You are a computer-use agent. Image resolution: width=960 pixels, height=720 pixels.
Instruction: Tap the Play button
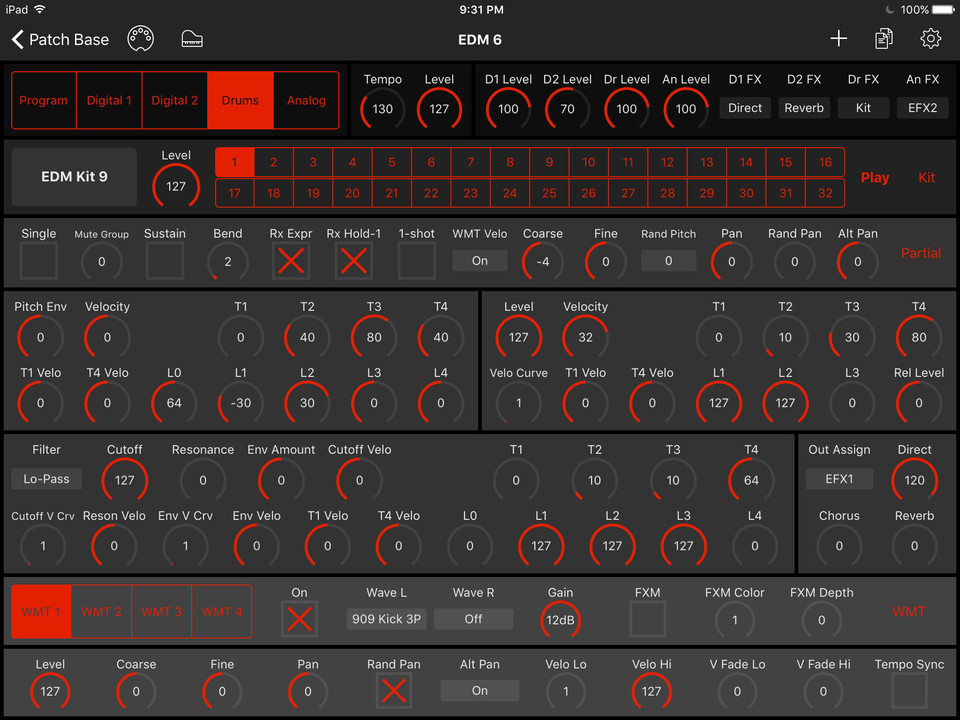coord(875,177)
